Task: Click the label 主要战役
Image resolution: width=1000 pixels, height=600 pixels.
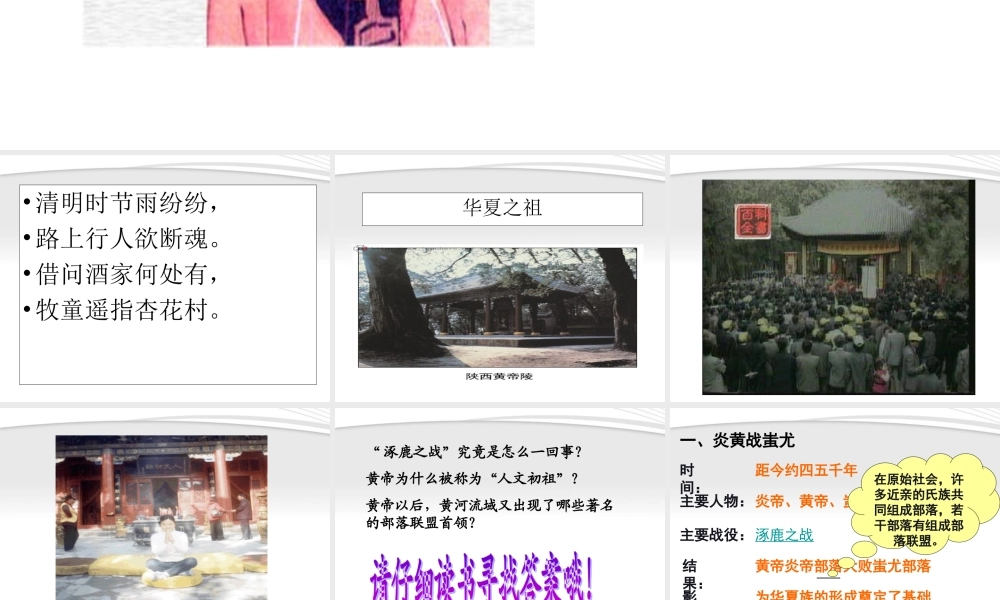Action: point(712,535)
